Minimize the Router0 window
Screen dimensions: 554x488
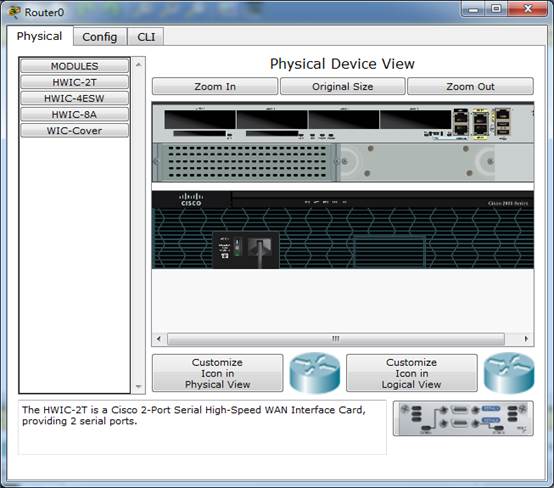(x=473, y=10)
